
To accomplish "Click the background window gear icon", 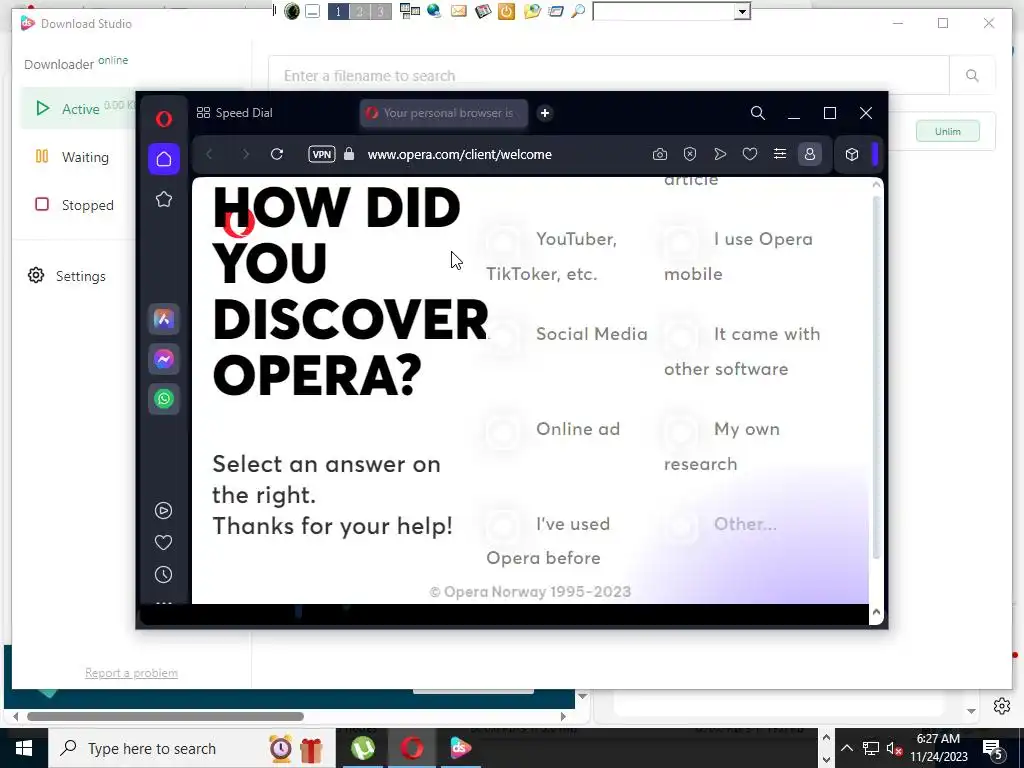I will 1002,706.
